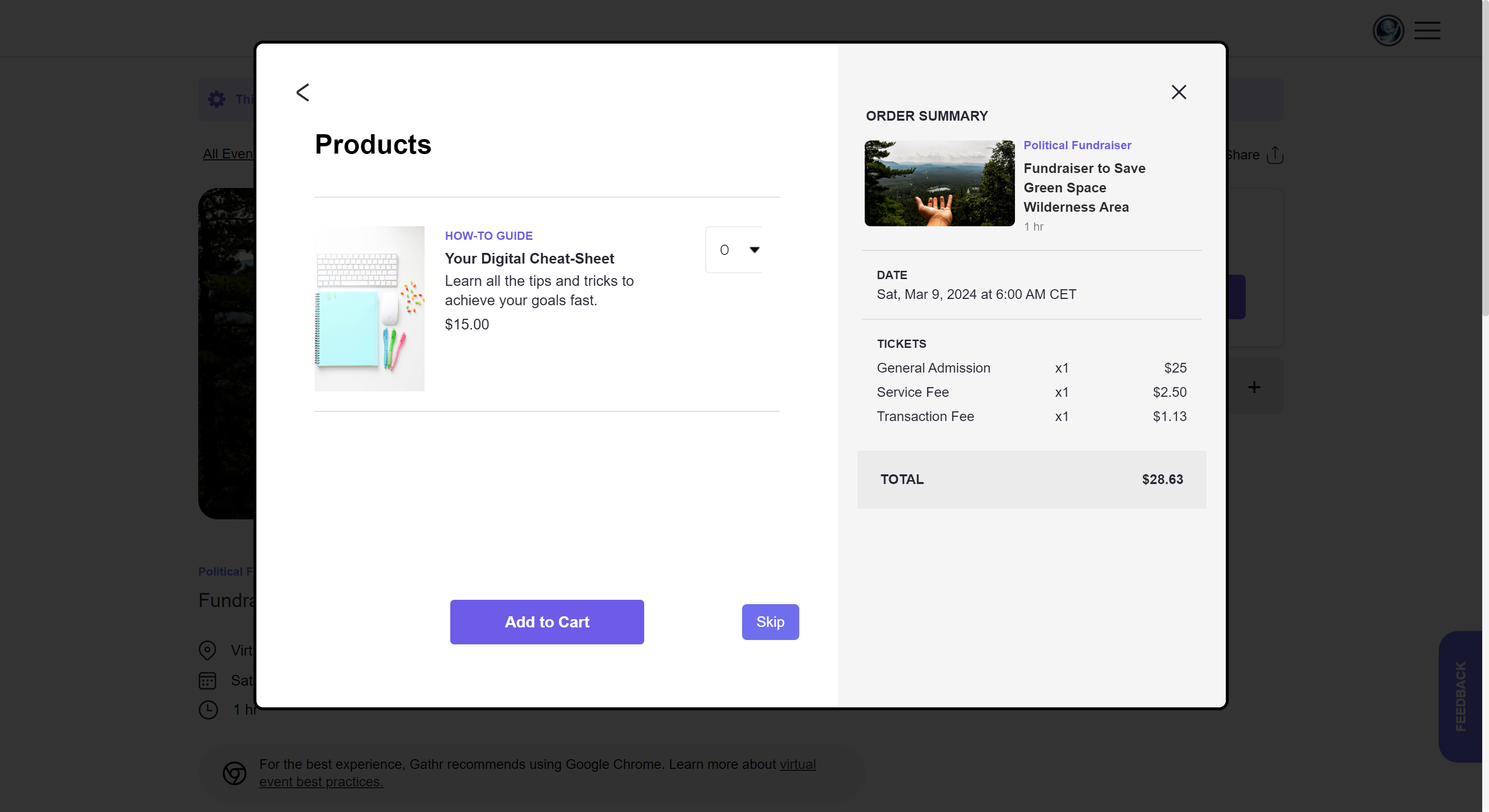1489x812 pixels.
Task: Click the calendar icon near the date
Action: [x=207, y=680]
